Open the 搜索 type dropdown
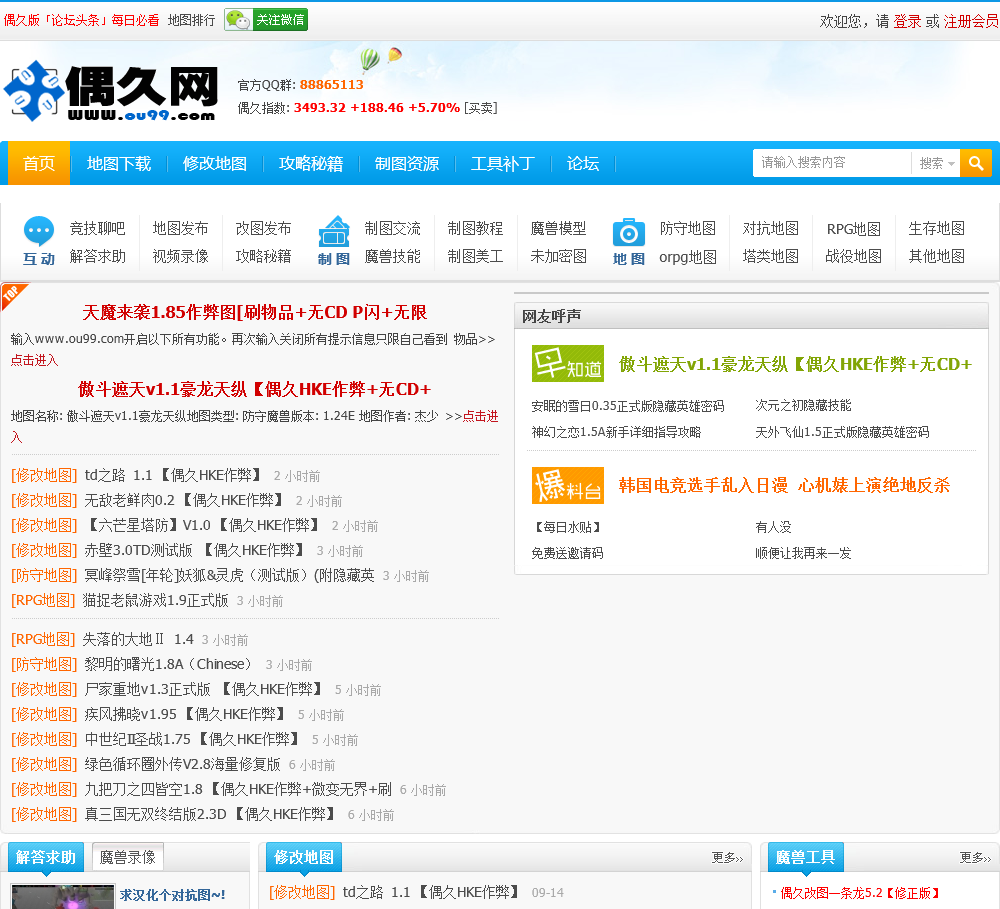 click(936, 163)
